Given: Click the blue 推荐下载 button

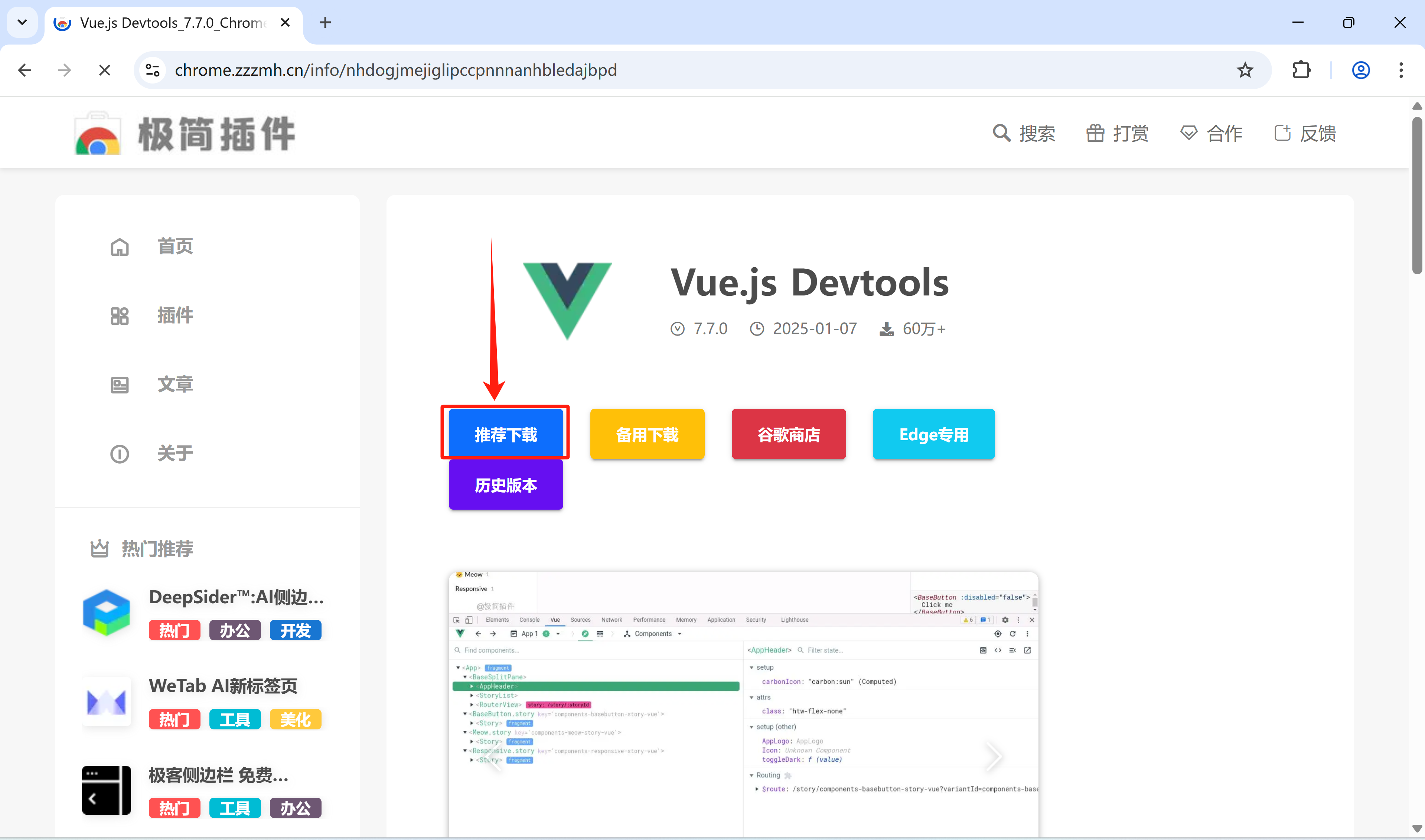Looking at the screenshot, I should point(506,434).
